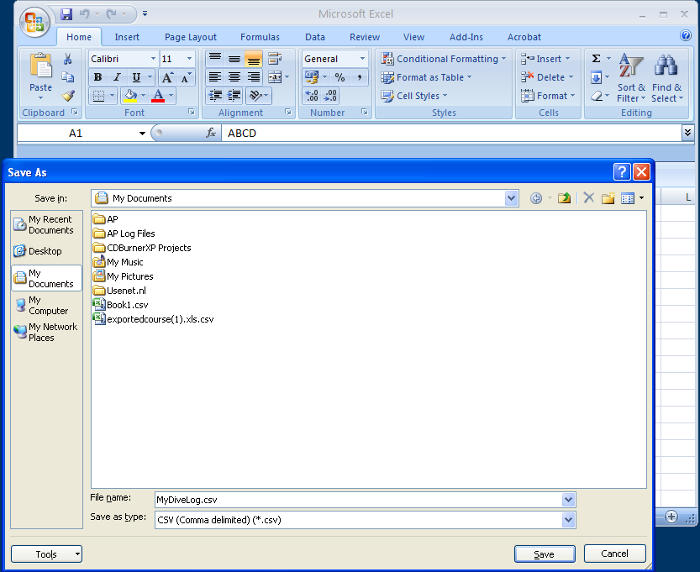The image size is (700, 572).
Task: Switch to the Page Layout tab
Action: (x=190, y=37)
